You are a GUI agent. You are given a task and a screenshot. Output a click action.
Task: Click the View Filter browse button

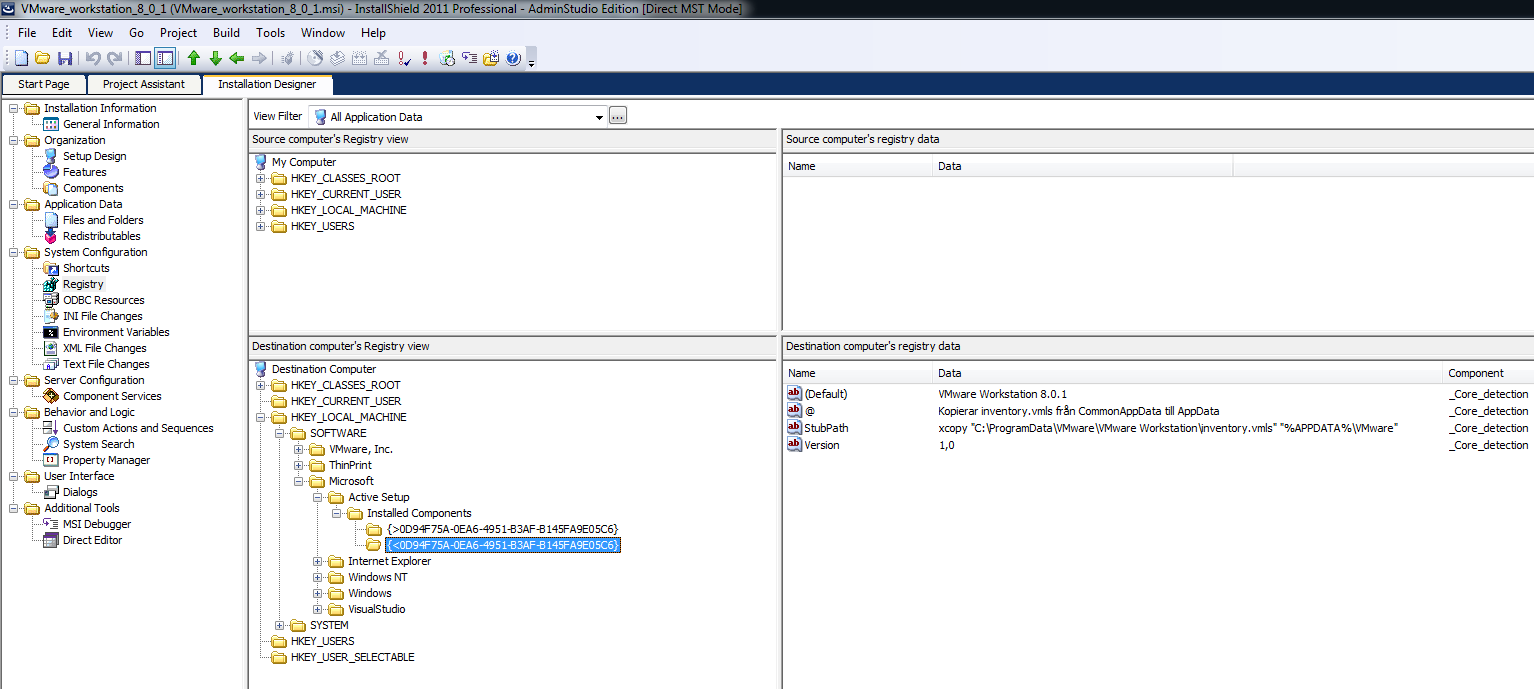617,115
